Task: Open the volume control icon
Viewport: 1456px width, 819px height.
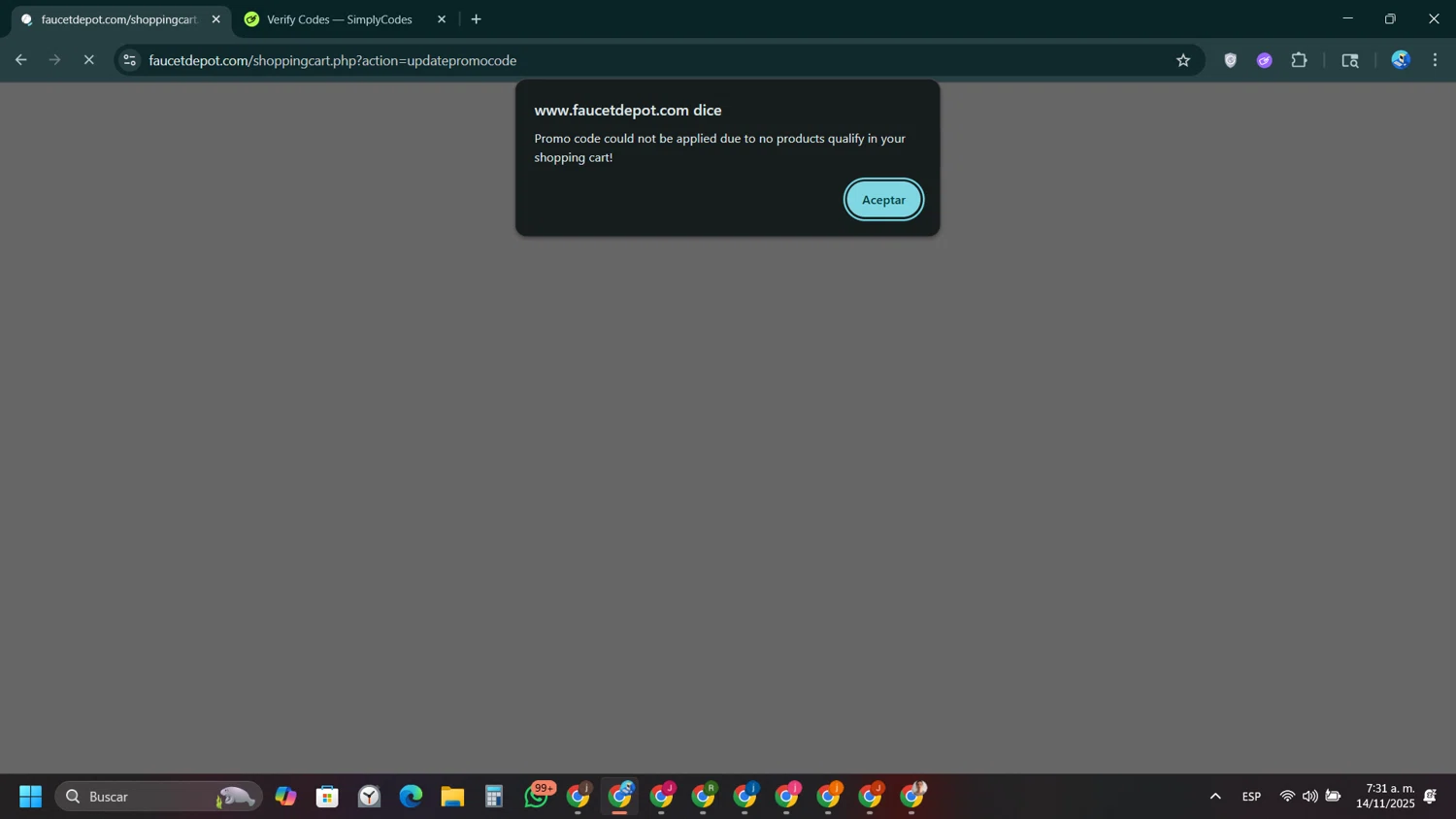Action: coord(1310,797)
